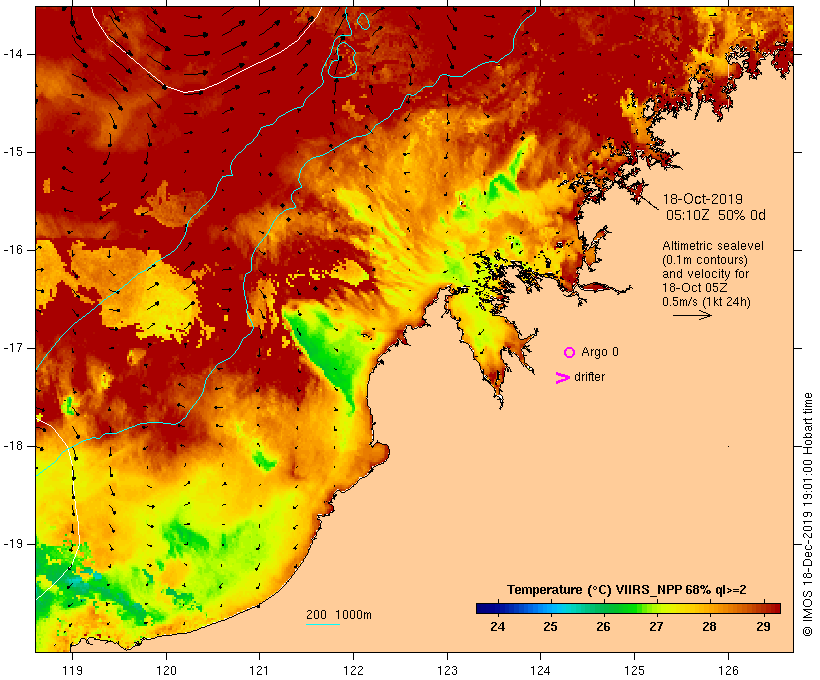Click the '(0.1m contours)' text
Screen dimensions: 820x680
[704, 260]
